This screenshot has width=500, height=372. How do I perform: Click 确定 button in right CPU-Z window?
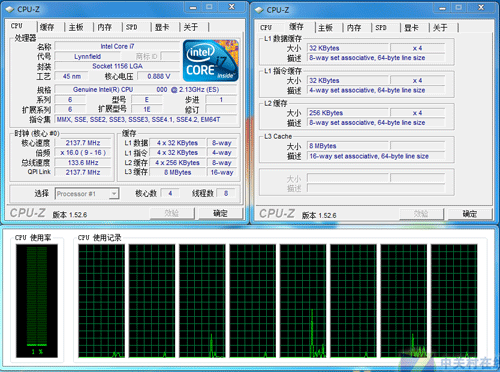click(x=470, y=214)
